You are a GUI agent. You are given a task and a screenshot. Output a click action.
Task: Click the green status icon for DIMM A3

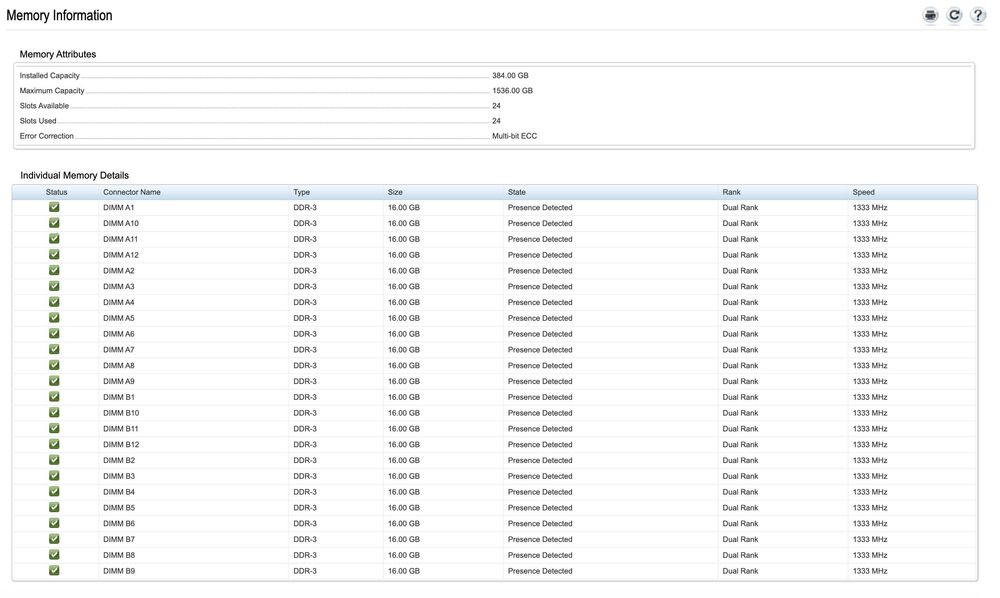[54, 286]
